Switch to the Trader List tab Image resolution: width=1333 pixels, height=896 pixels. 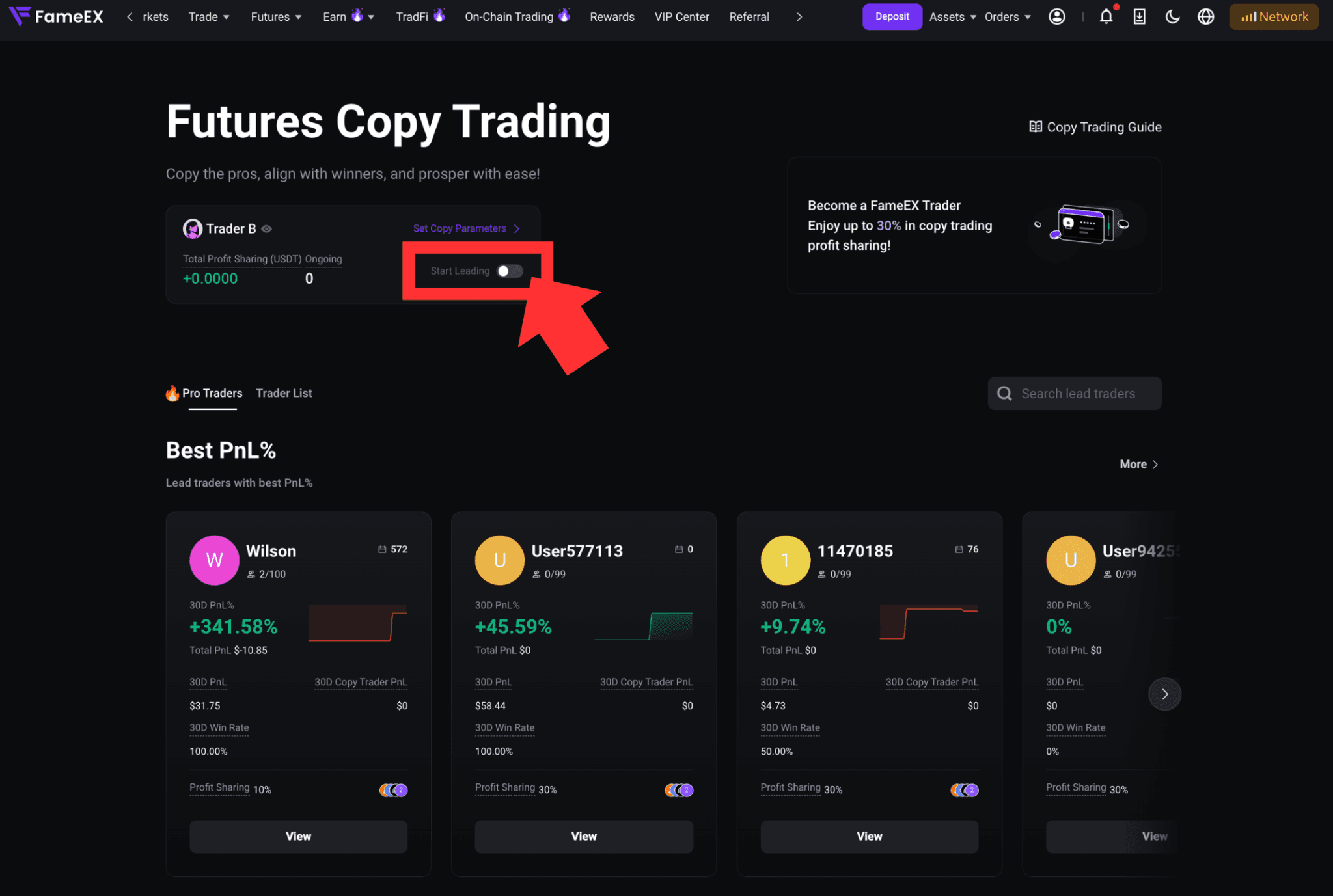coord(284,393)
